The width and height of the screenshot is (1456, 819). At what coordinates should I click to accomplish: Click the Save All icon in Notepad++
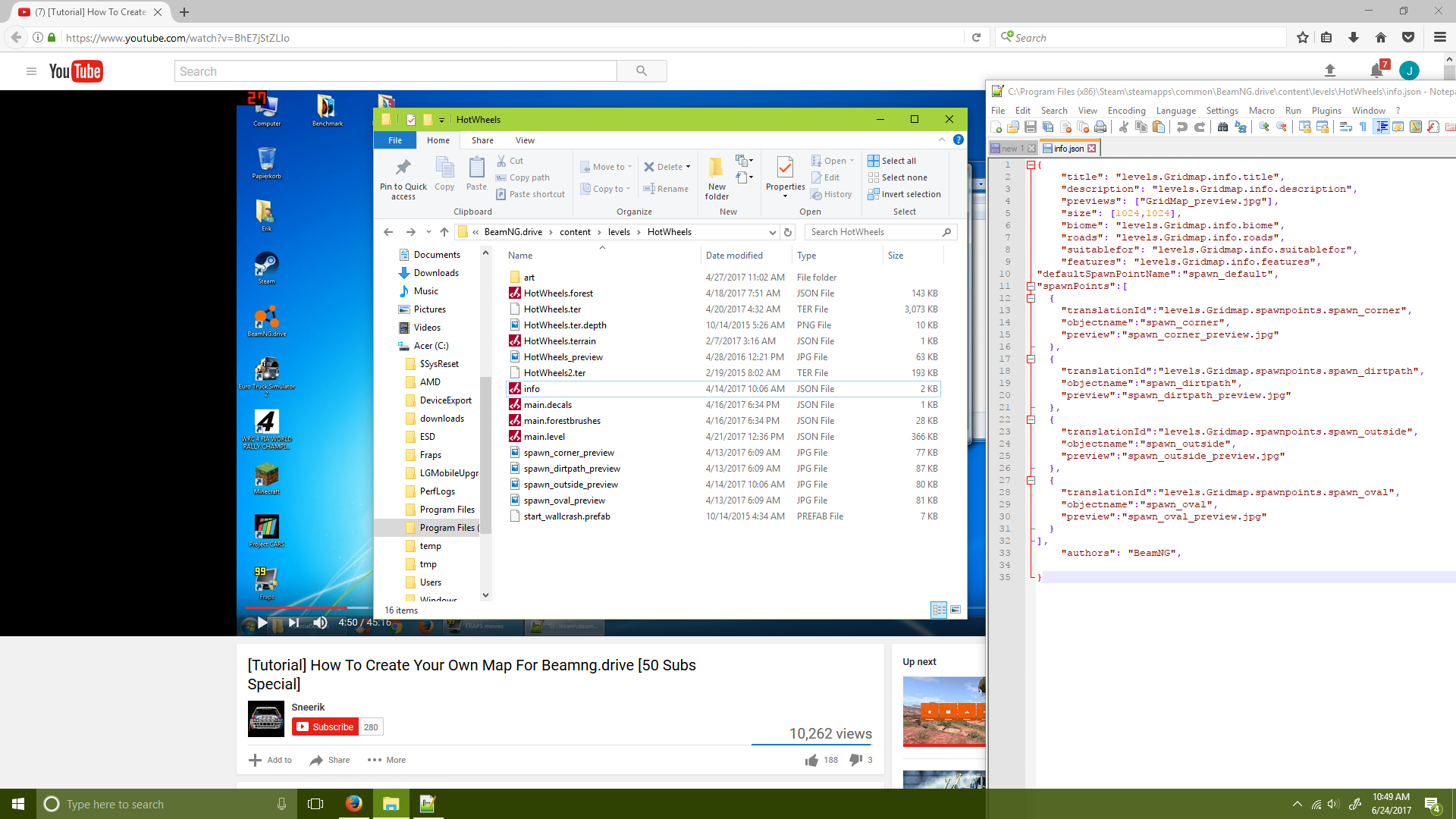tap(1048, 127)
